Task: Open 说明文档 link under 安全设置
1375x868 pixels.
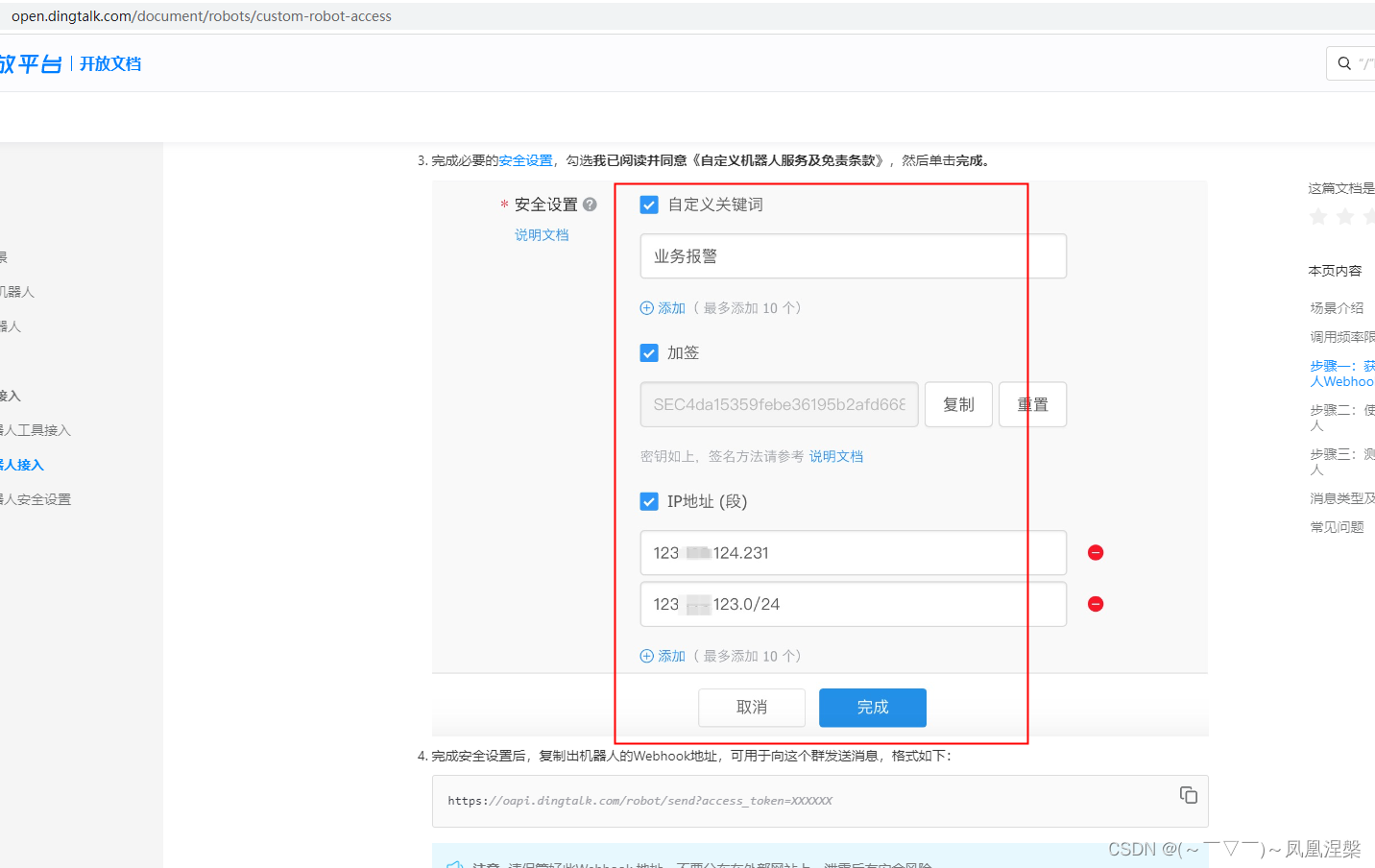Action: point(542,235)
